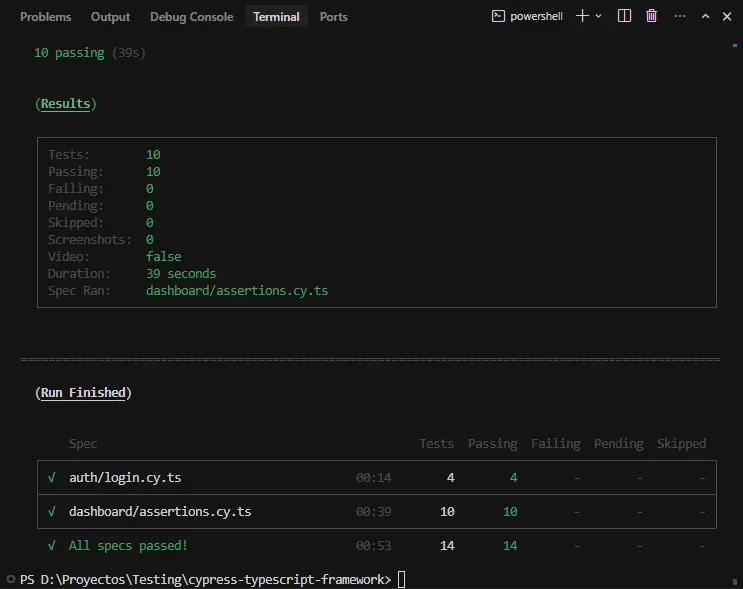Switch to the Problems tab
This screenshot has width=743, height=589.
tap(45, 17)
